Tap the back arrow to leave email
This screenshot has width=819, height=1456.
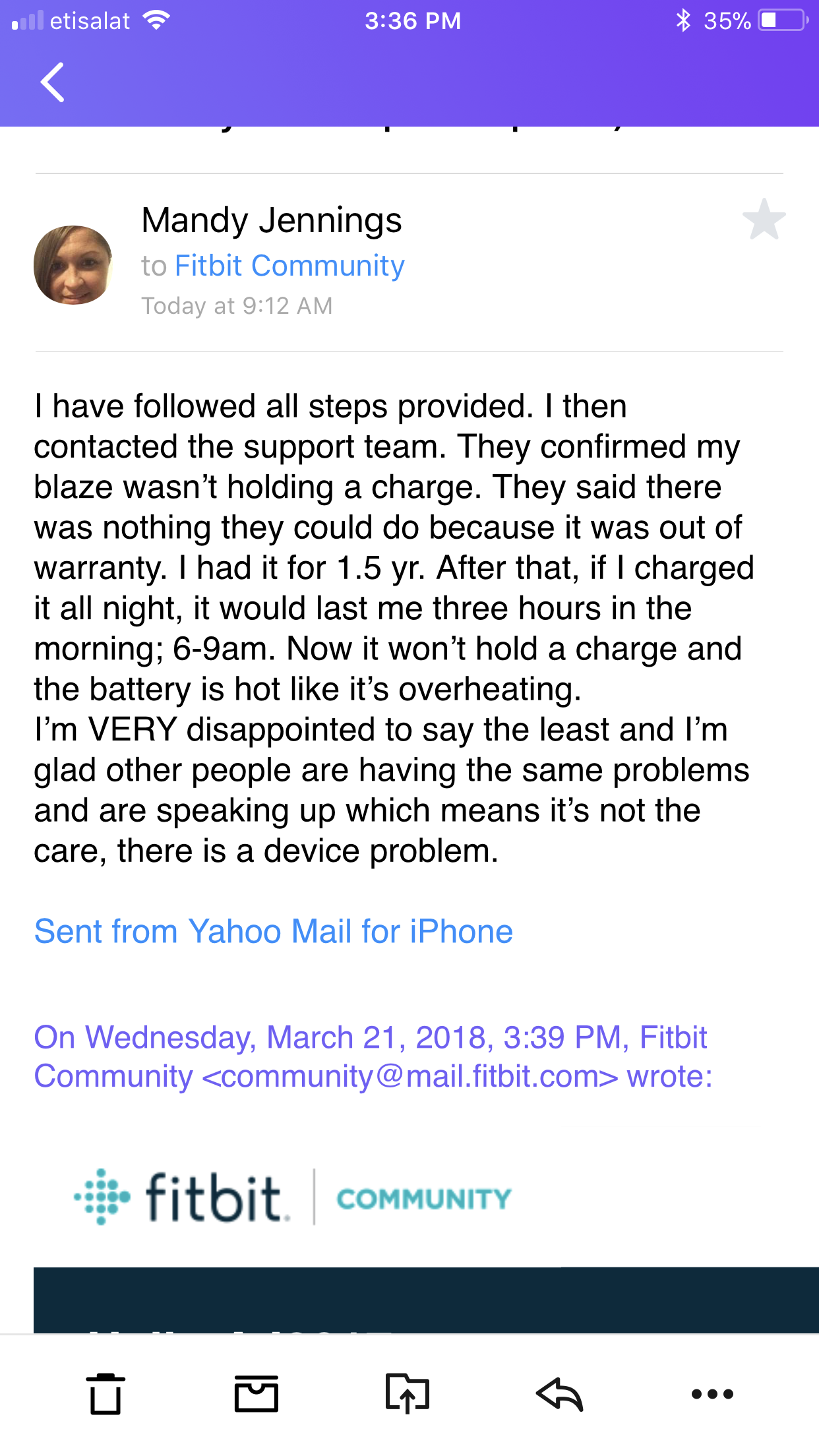click(x=53, y=82)
